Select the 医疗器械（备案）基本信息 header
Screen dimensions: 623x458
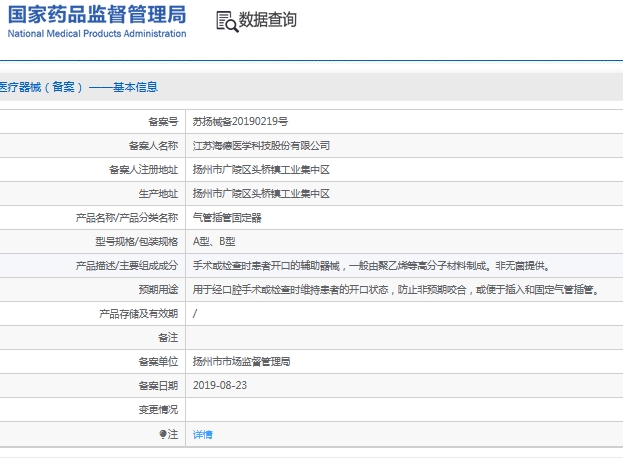79,87
